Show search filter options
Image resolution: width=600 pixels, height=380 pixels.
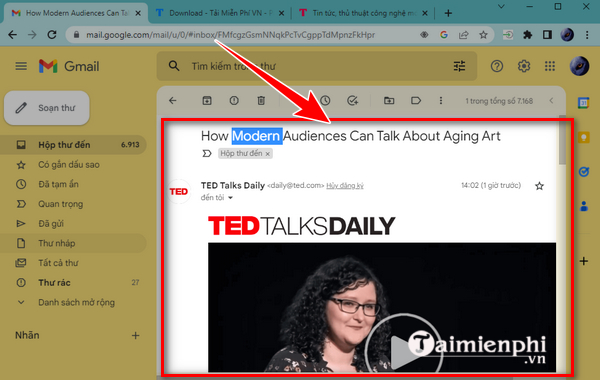(x=459, y=66)
